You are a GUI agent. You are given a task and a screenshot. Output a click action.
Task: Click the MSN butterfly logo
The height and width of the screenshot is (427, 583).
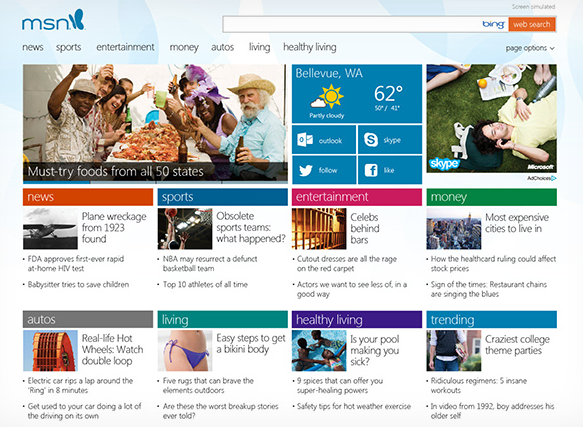53,20
